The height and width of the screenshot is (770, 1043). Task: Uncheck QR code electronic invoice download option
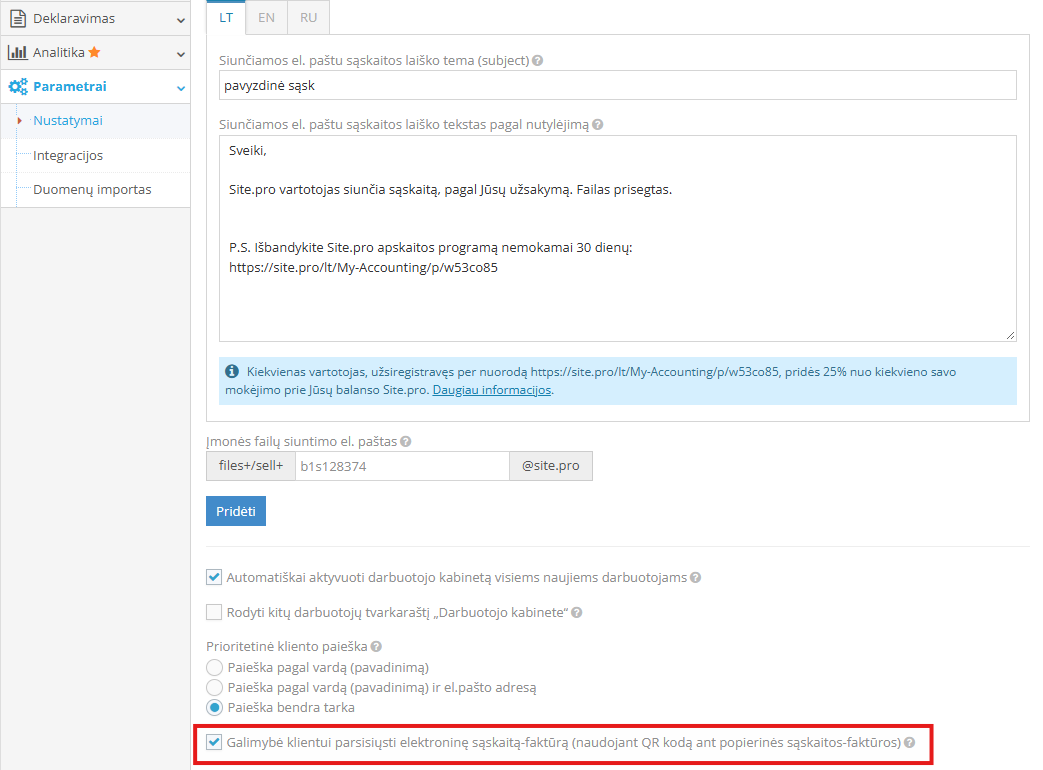[x=214, y=742]
